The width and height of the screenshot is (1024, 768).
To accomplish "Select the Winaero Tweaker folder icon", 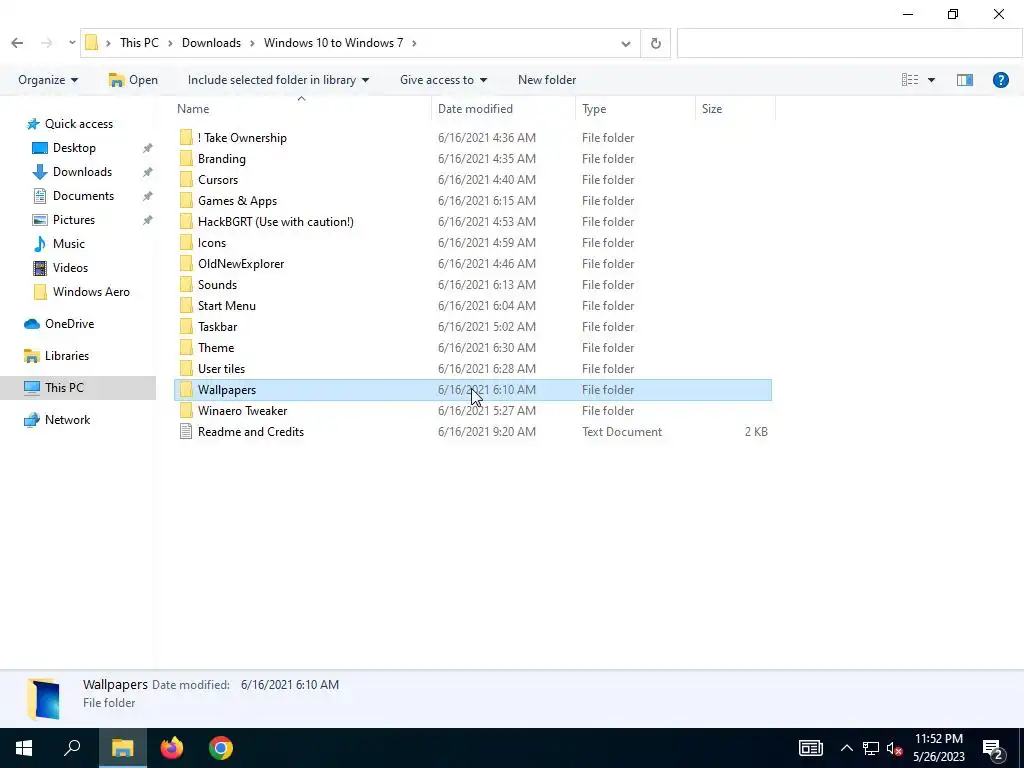I will 186,411.
